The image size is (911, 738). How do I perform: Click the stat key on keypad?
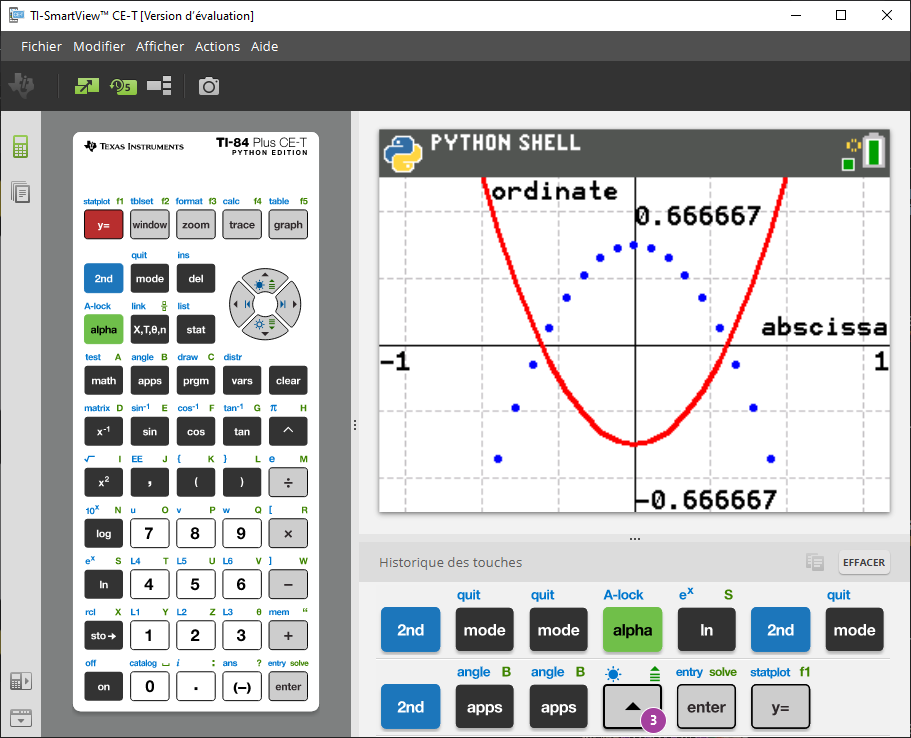pos(196,329)
